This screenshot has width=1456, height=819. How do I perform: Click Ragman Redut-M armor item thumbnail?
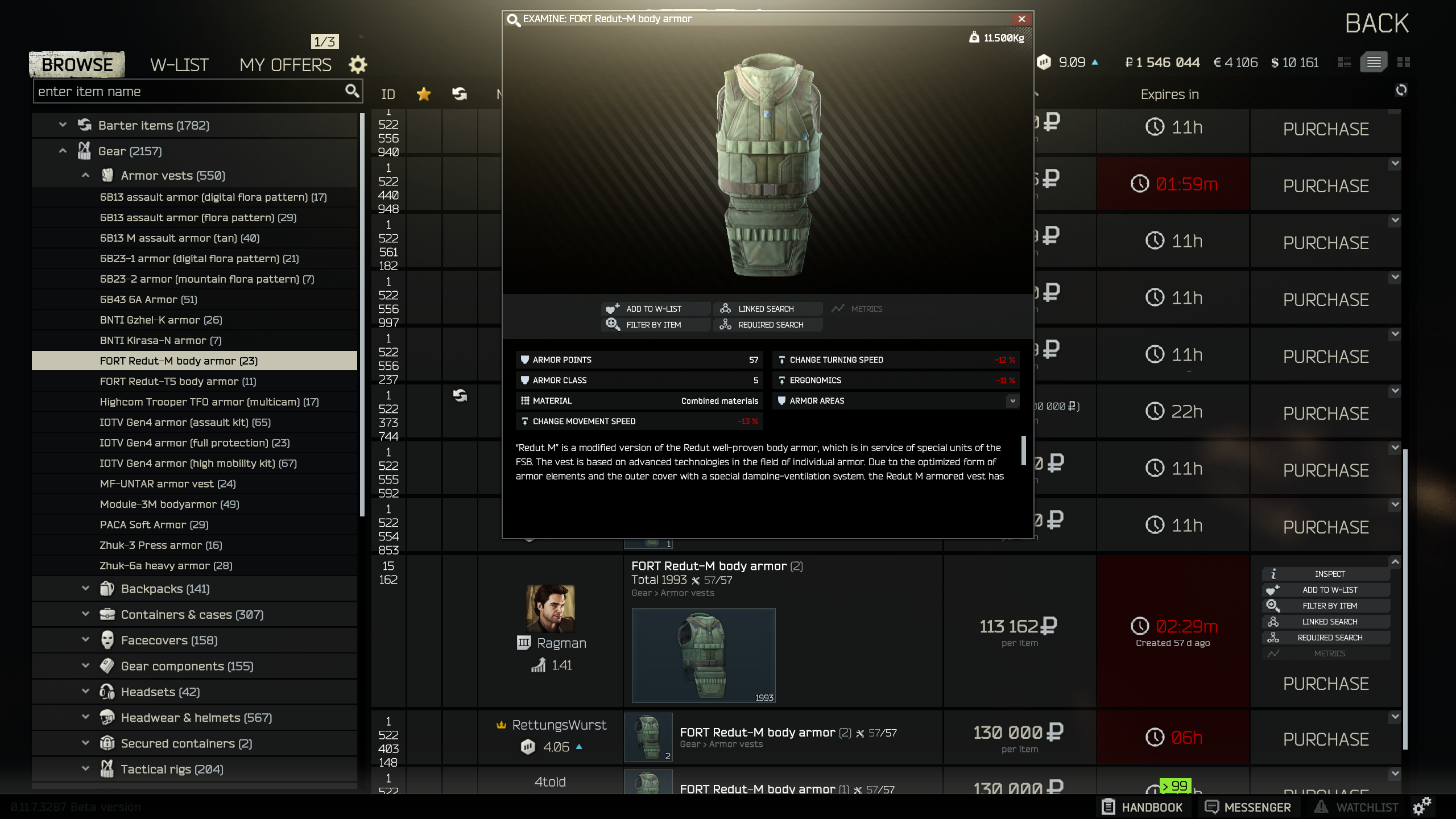click(704, 655)
